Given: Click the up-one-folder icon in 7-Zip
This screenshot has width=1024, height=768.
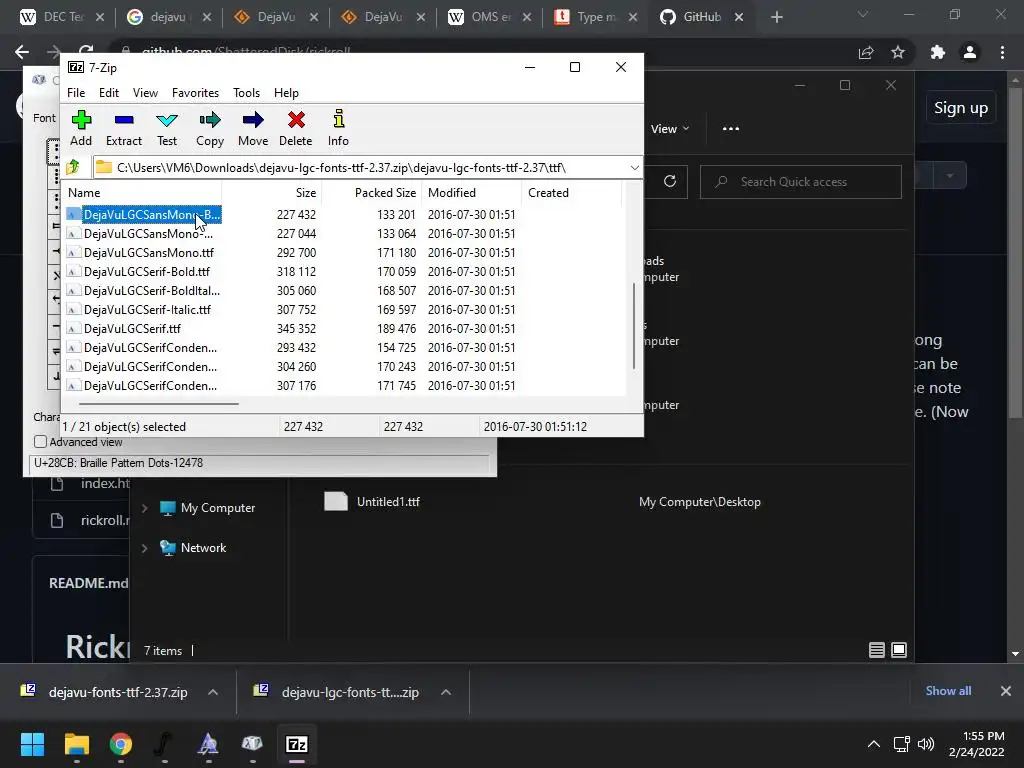Looking at the screenshot, I should coord(73,168).
